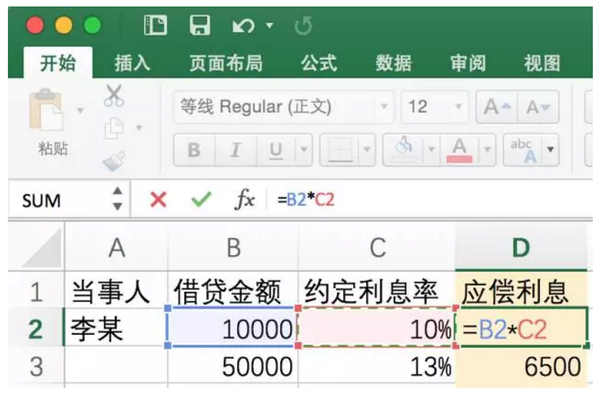Screen dimensions: 600x395
Task: Click cell containing 当事人
Action: click(116, 292)
